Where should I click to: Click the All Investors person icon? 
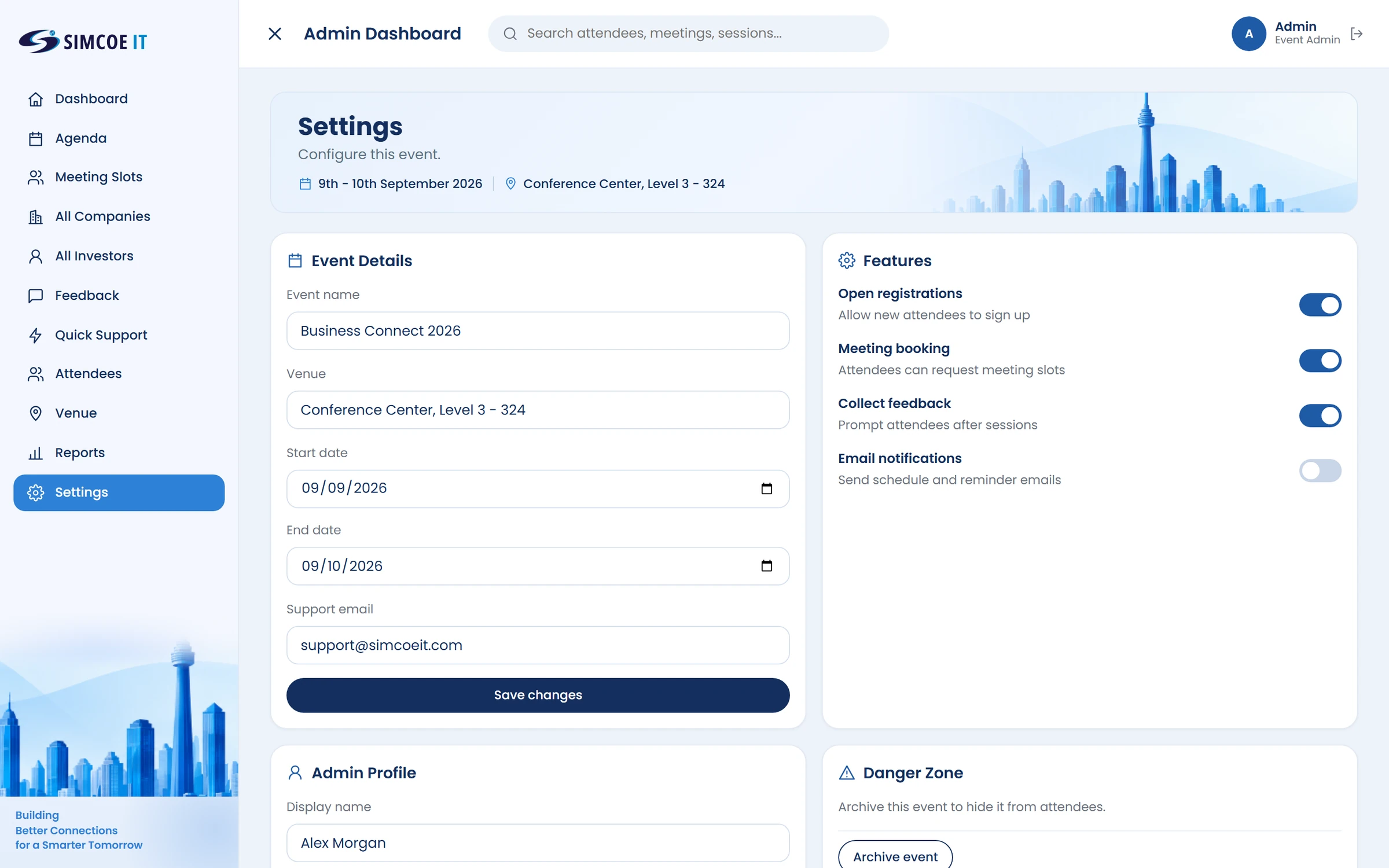coord(36,256)
